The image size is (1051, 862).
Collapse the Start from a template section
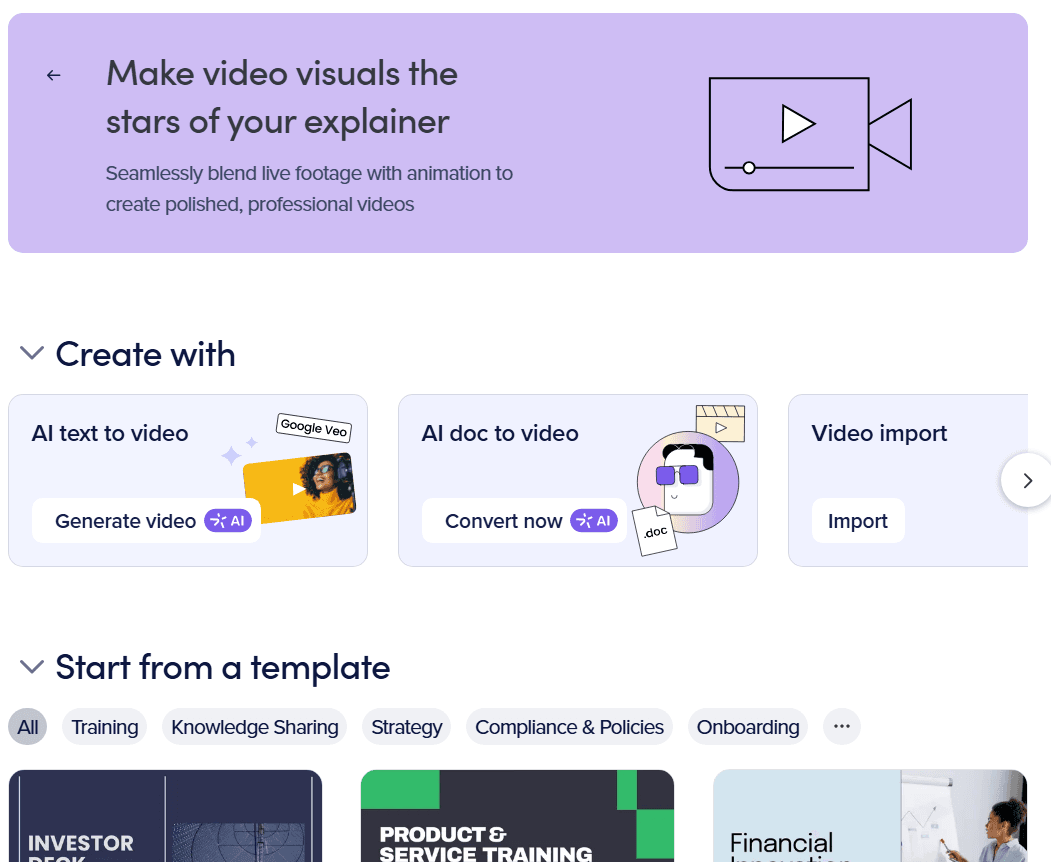32,667
